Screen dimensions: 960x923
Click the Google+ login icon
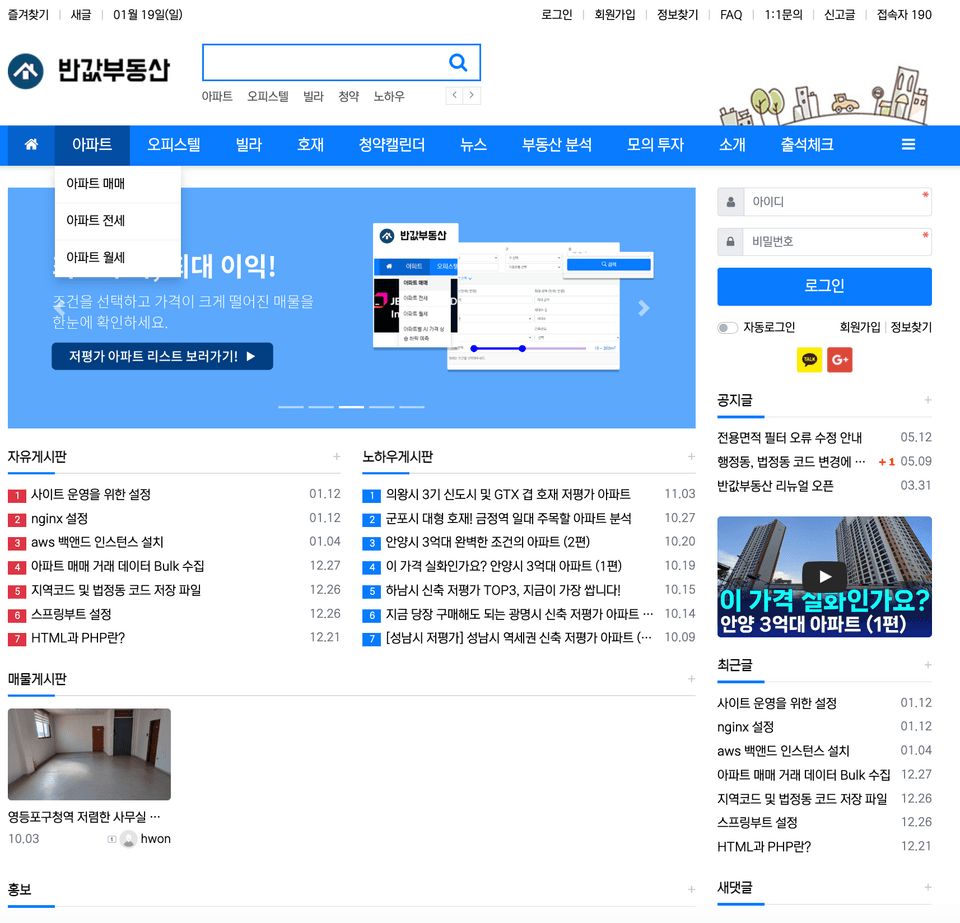coord(839,359)
